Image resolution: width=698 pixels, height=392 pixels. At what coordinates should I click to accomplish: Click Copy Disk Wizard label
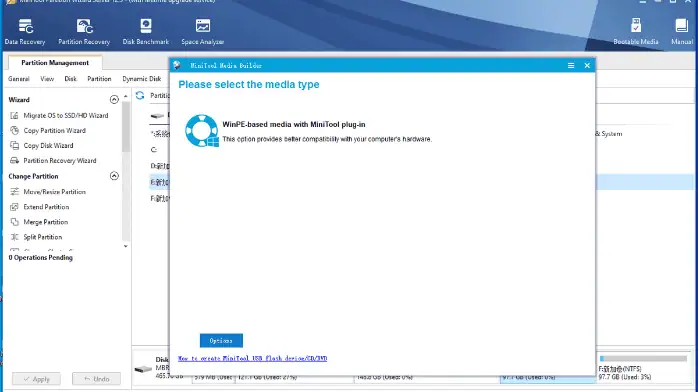pos(48,145)
